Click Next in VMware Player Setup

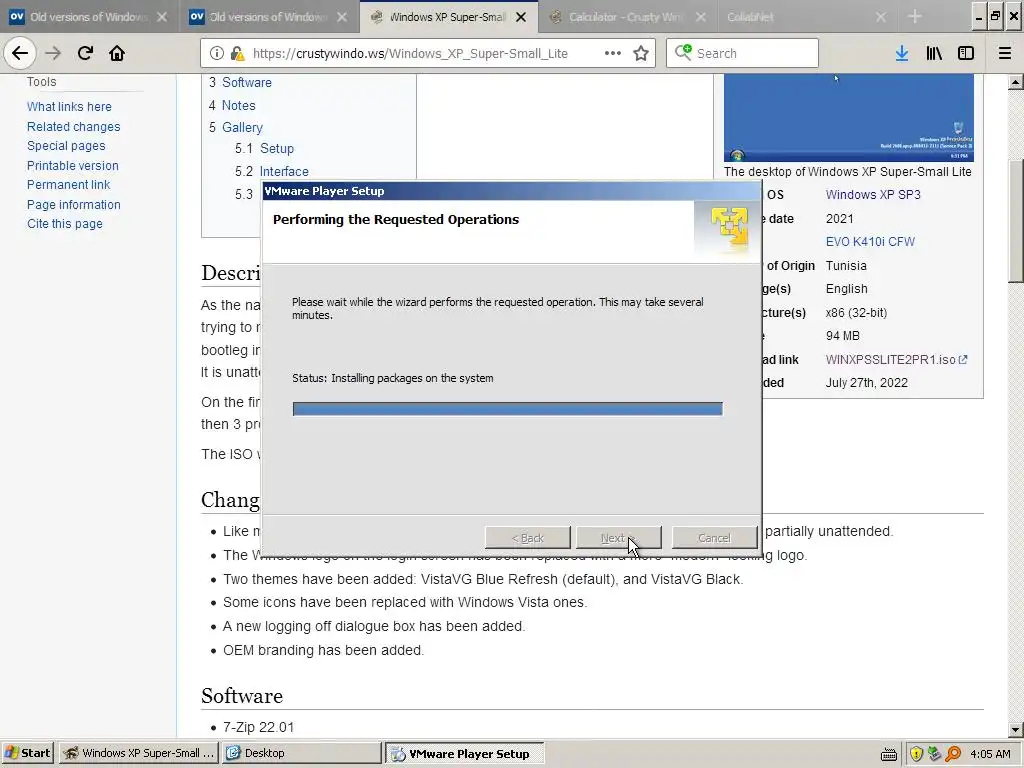618,538
